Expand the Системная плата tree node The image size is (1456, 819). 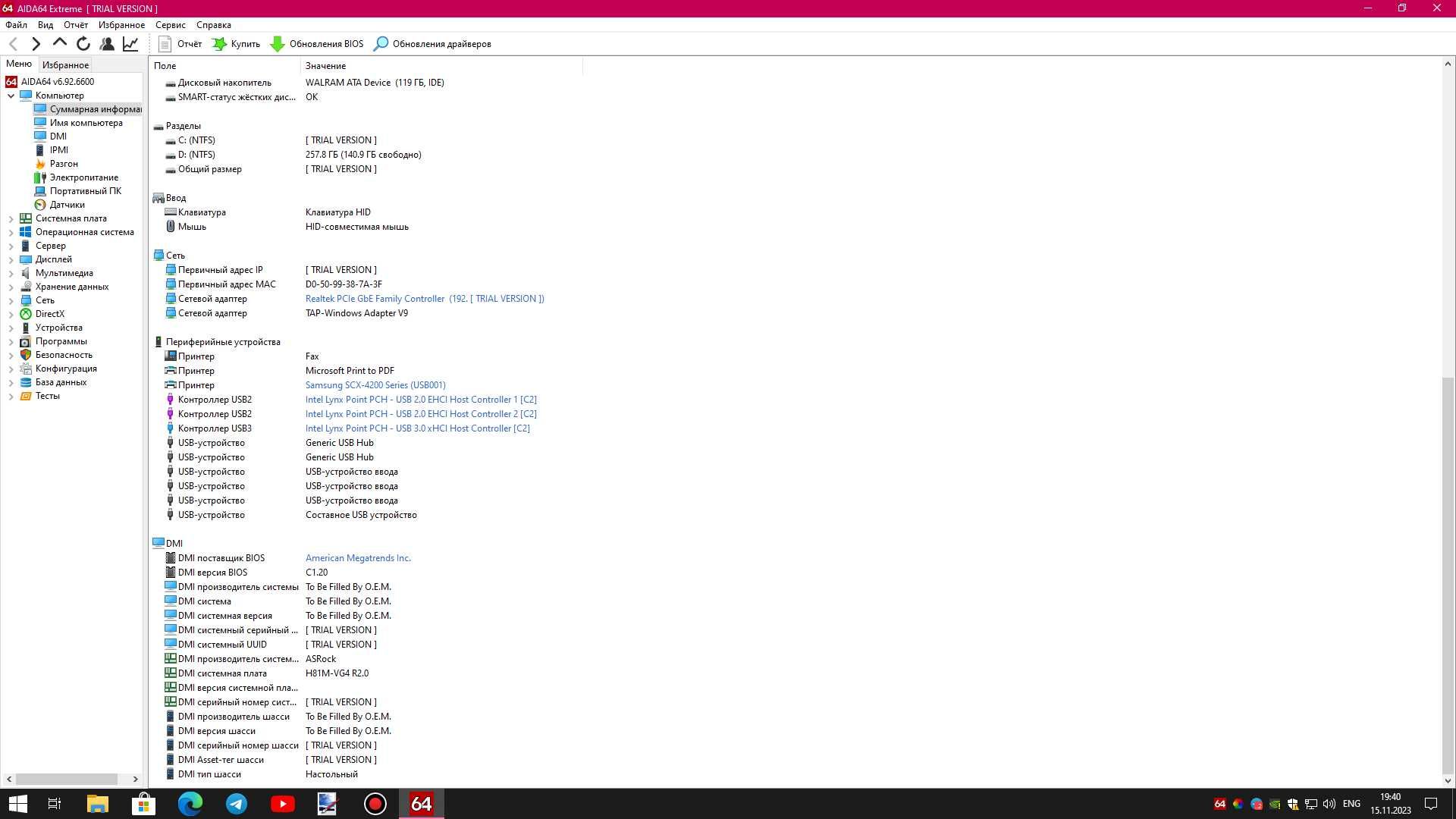(11, 218)
